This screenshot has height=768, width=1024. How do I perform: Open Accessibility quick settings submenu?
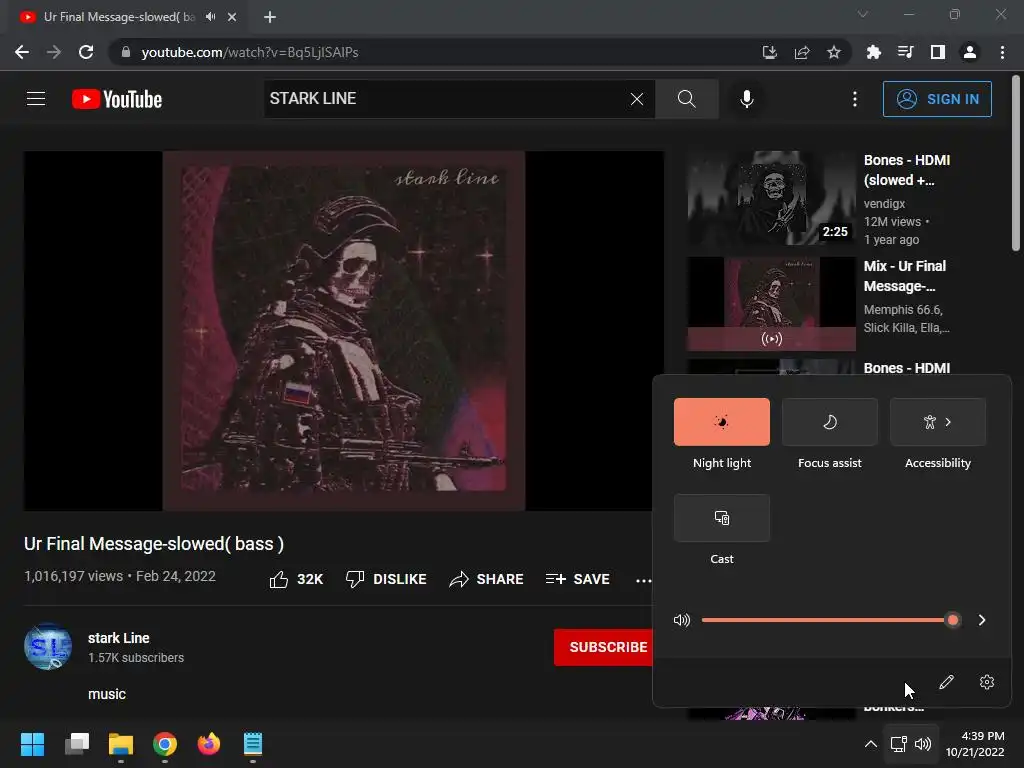[938, 422]
